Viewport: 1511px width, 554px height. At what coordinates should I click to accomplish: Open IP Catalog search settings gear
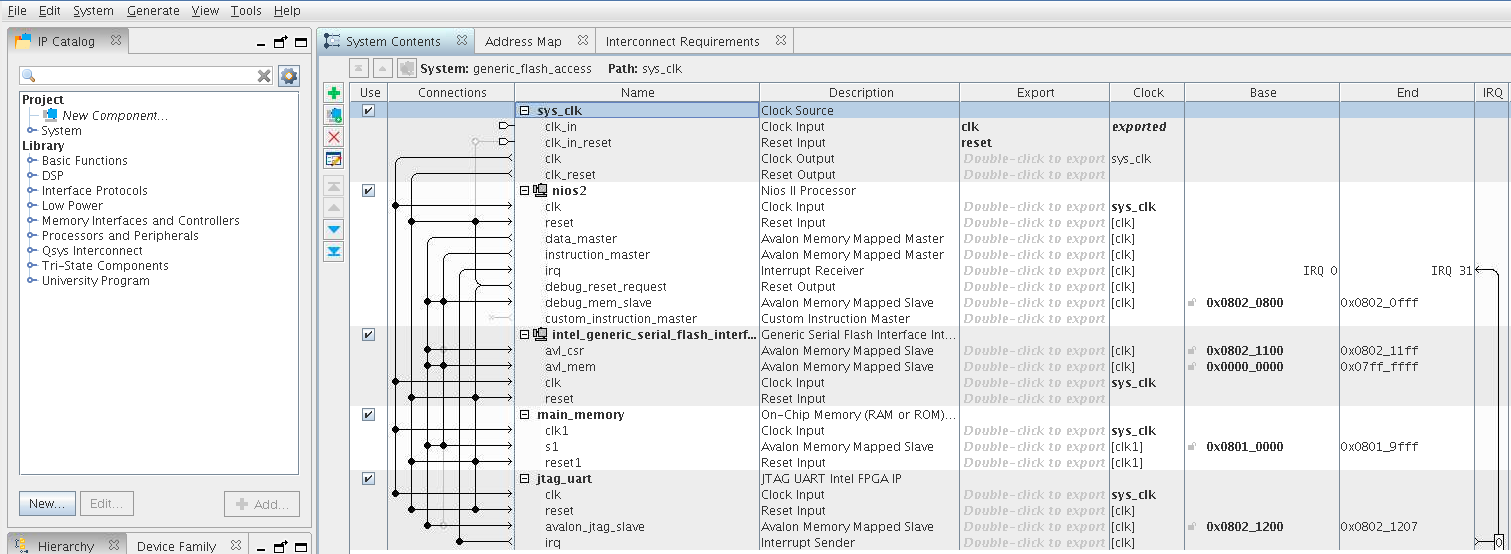[x=288, y=76]
